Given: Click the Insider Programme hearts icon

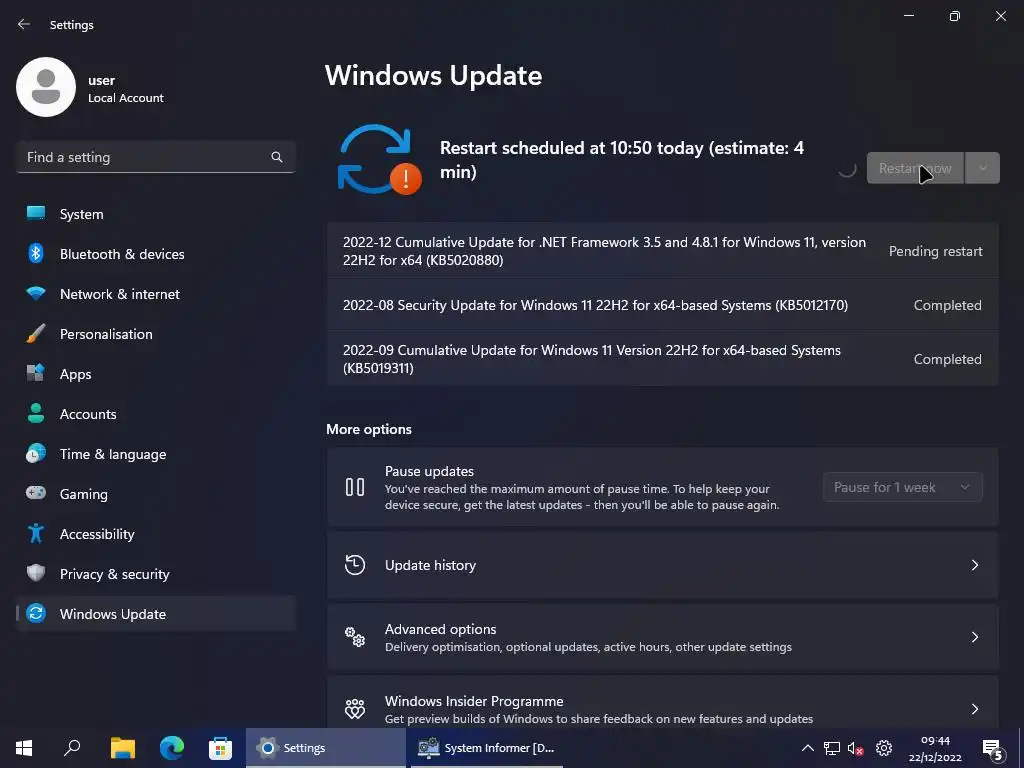Looking at the screenshot, I should [x=355, y=709].
